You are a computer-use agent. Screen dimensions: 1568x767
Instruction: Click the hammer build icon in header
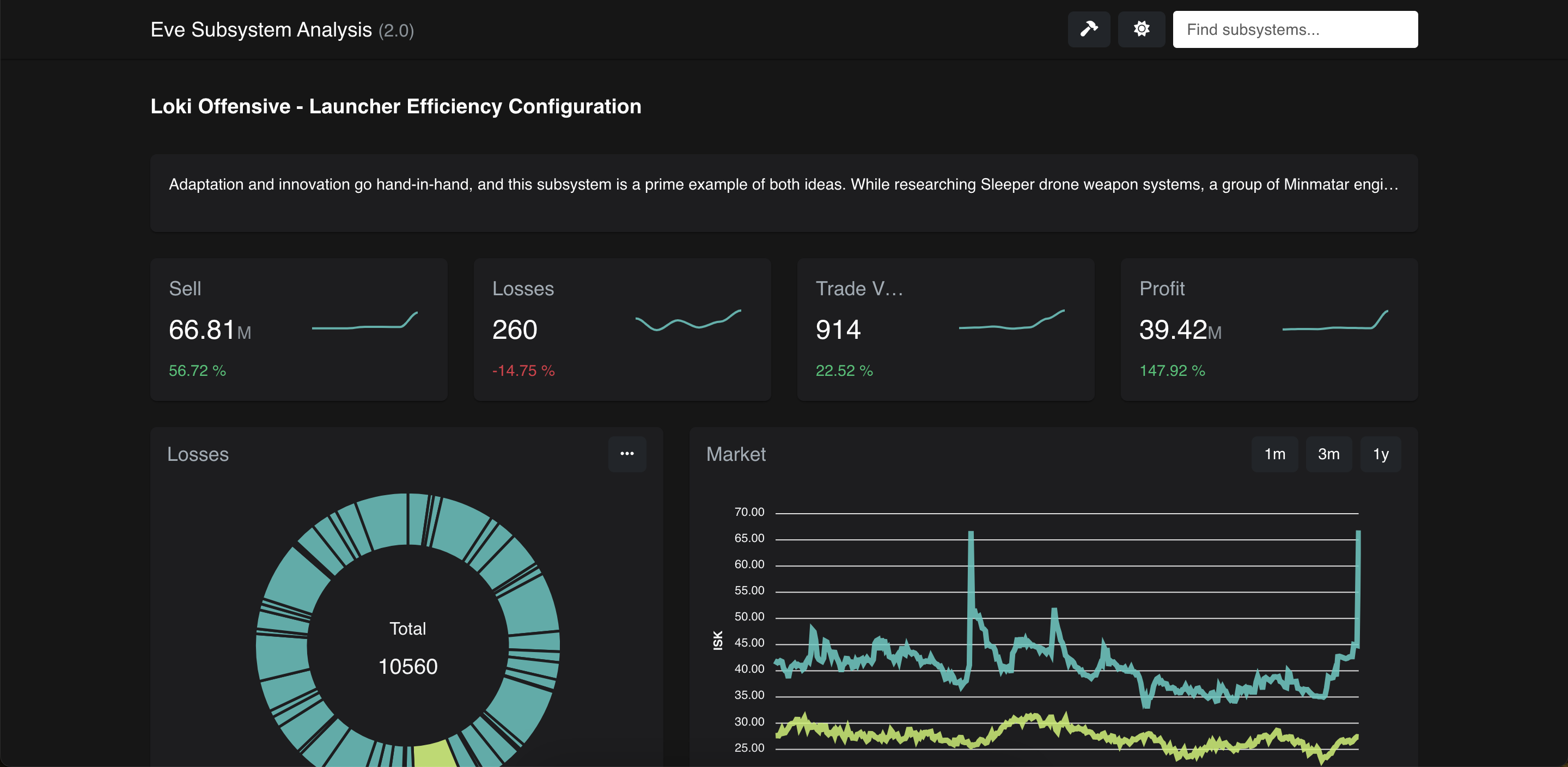point(1088,29)
